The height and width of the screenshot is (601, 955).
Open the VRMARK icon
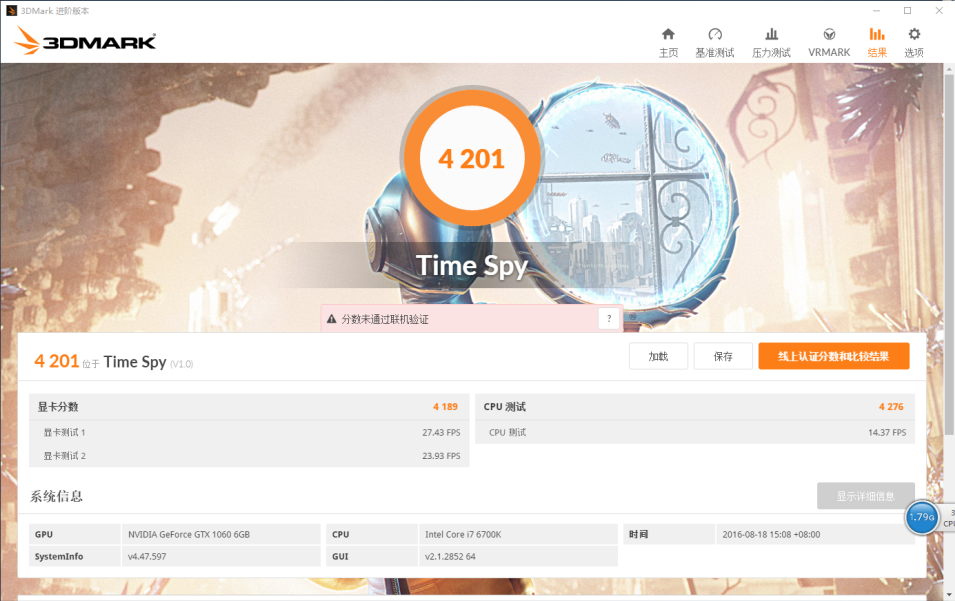829,34
